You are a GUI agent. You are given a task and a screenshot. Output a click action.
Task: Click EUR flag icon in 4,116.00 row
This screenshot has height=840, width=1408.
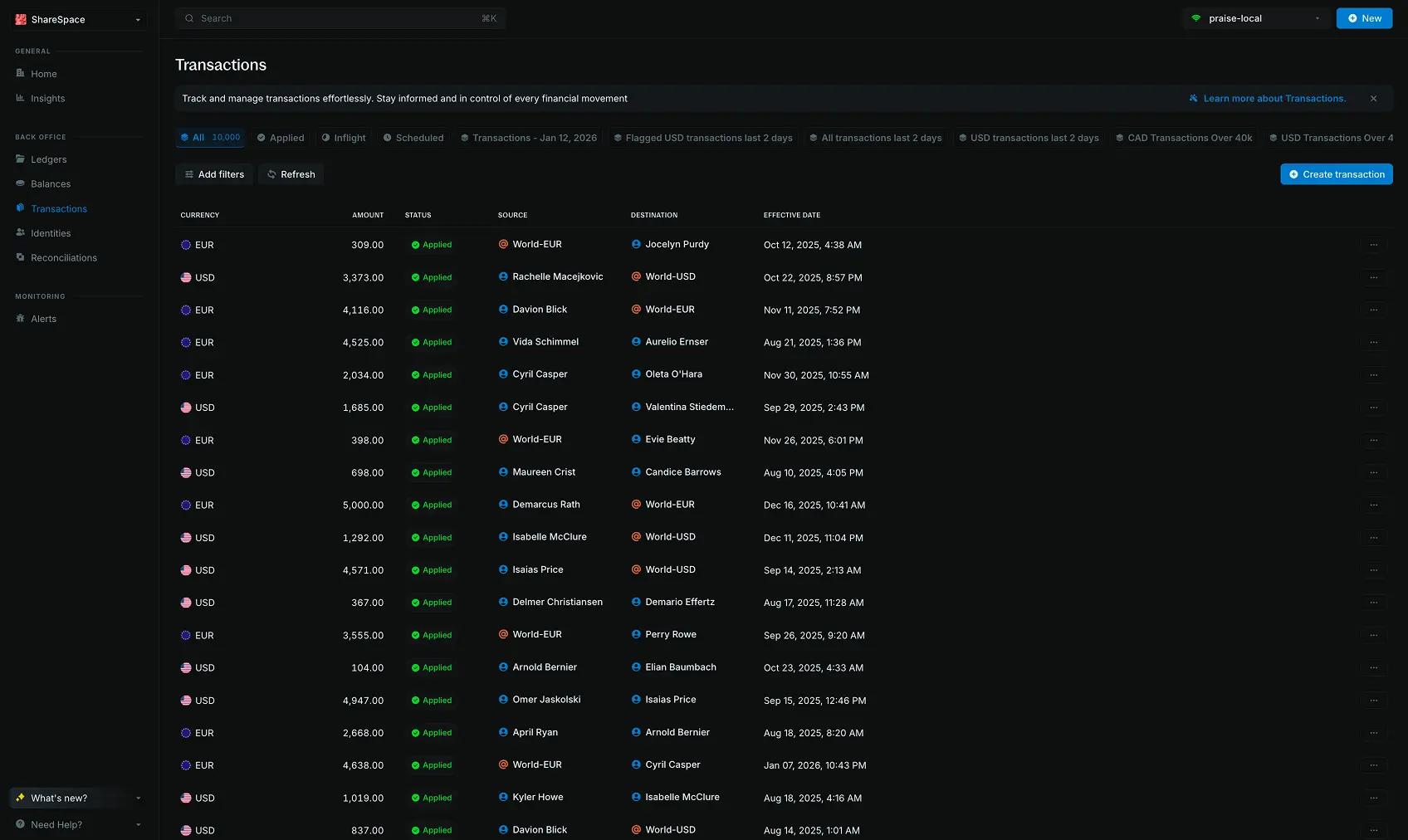(186, 310)
